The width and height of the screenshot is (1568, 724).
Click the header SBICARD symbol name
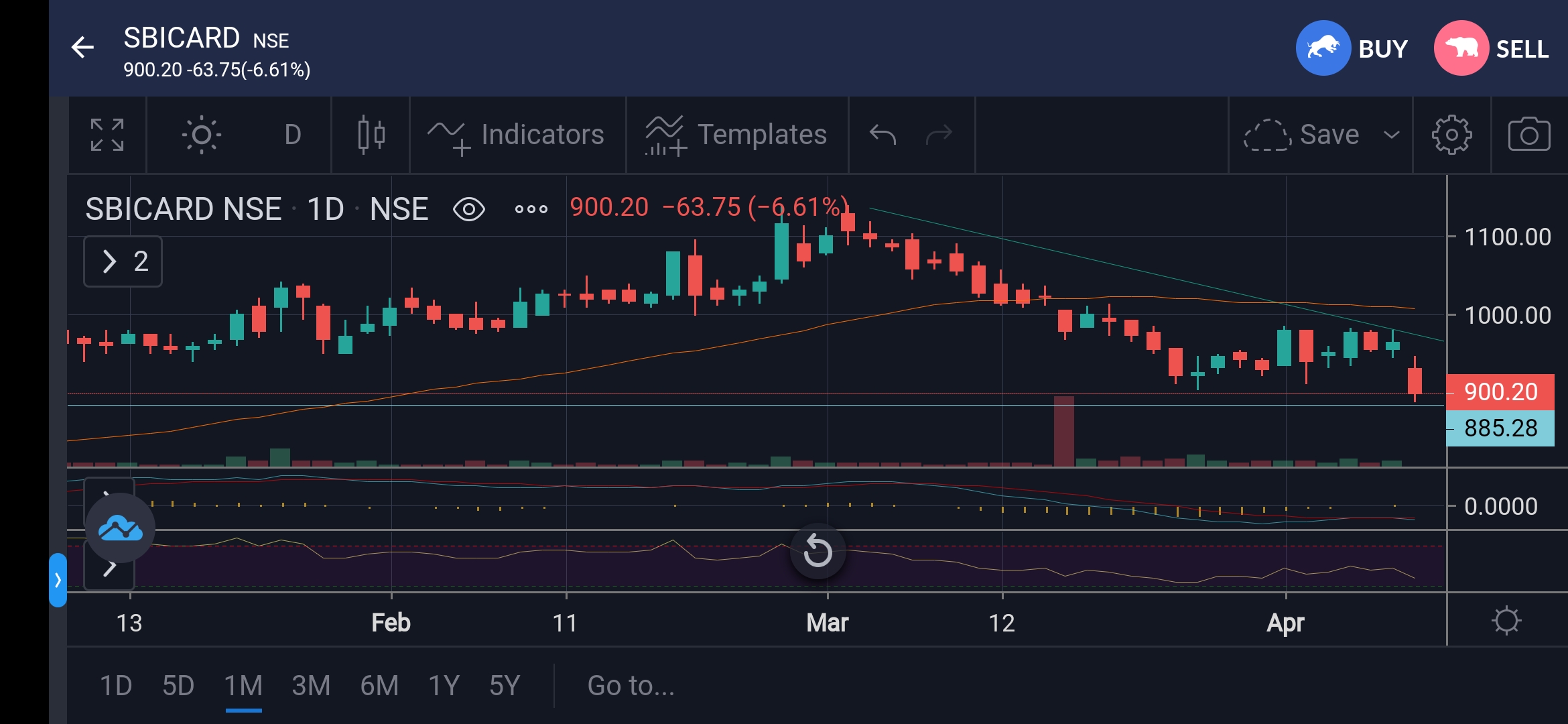[x=182, y=38]
